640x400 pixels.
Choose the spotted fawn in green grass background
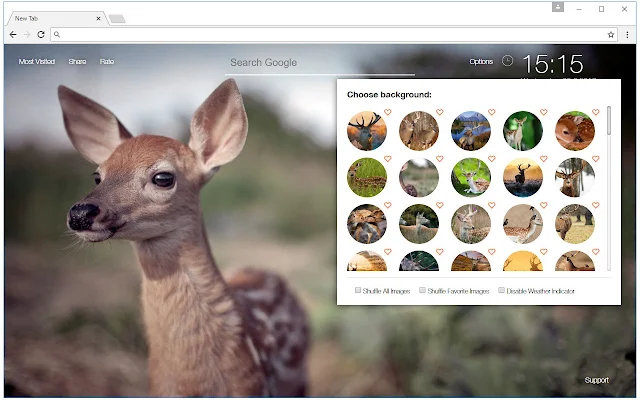pos(367,178)
